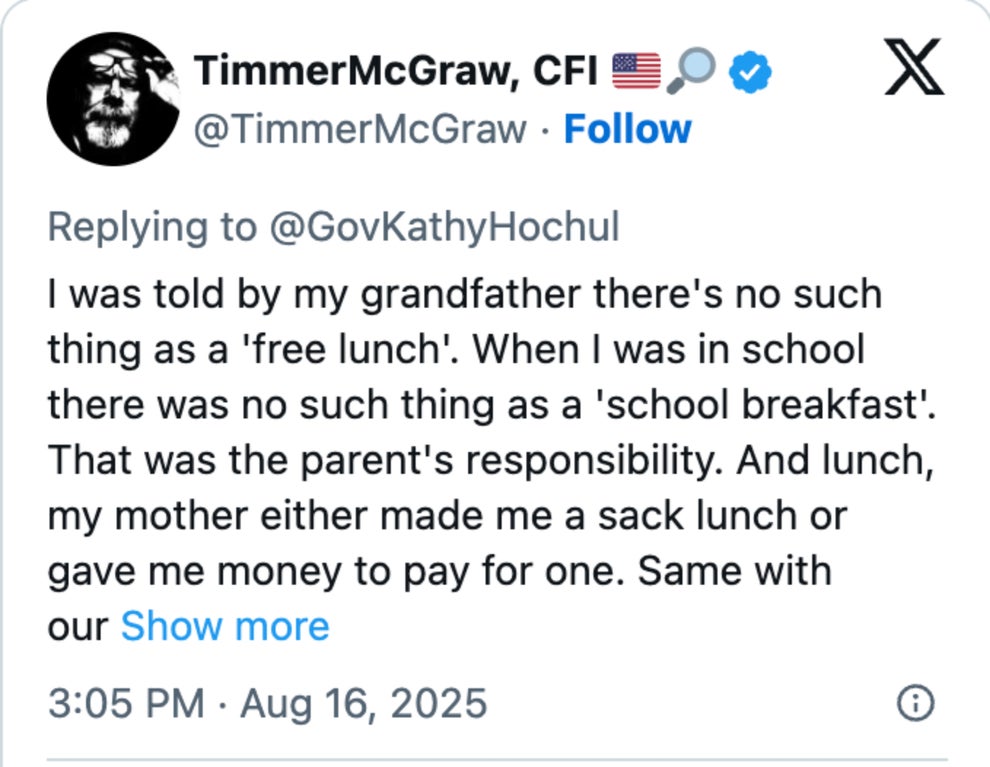Click the X logo icon

pos(913,71)
